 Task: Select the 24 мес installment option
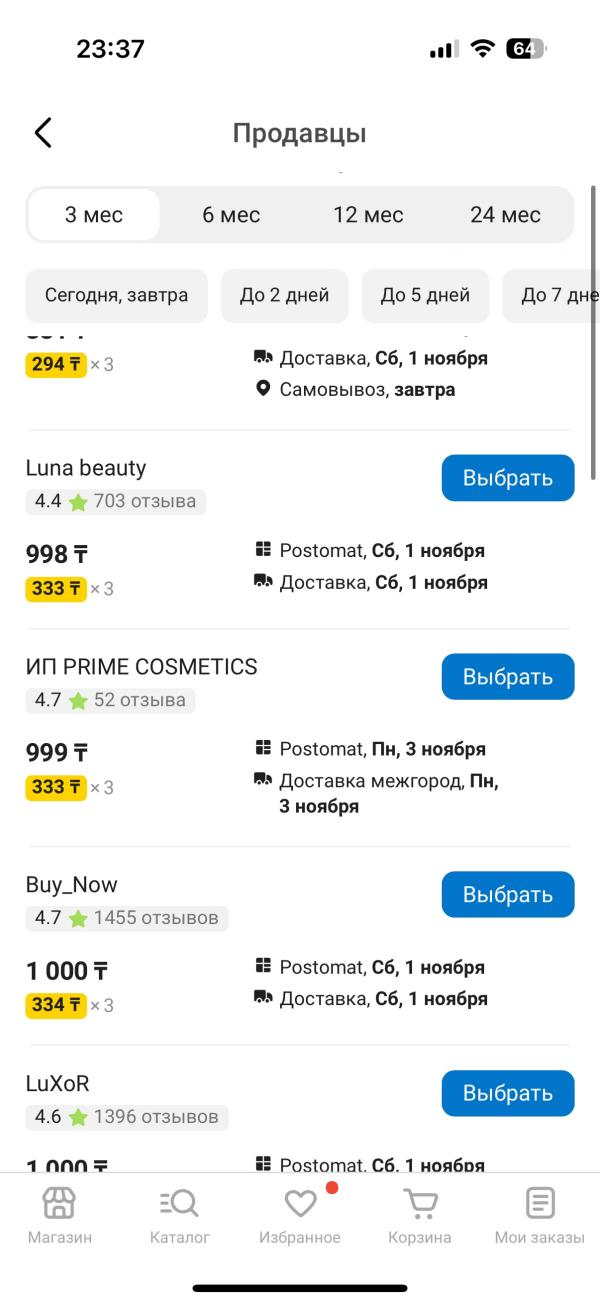coord(505,215)
